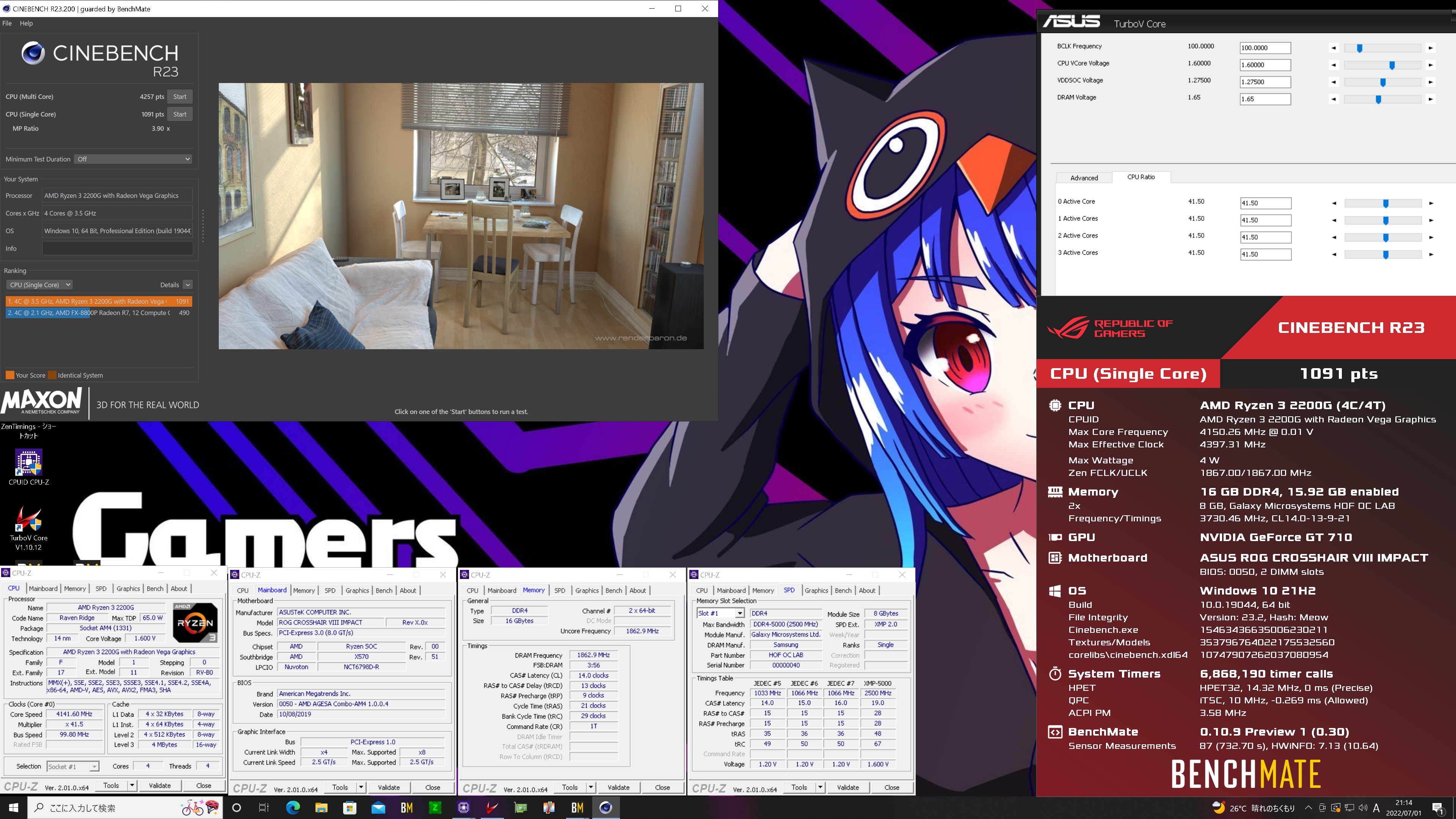Open green circuit board taskbar icon
This screenshot has width=1456, height=819.
click(520, 808)
